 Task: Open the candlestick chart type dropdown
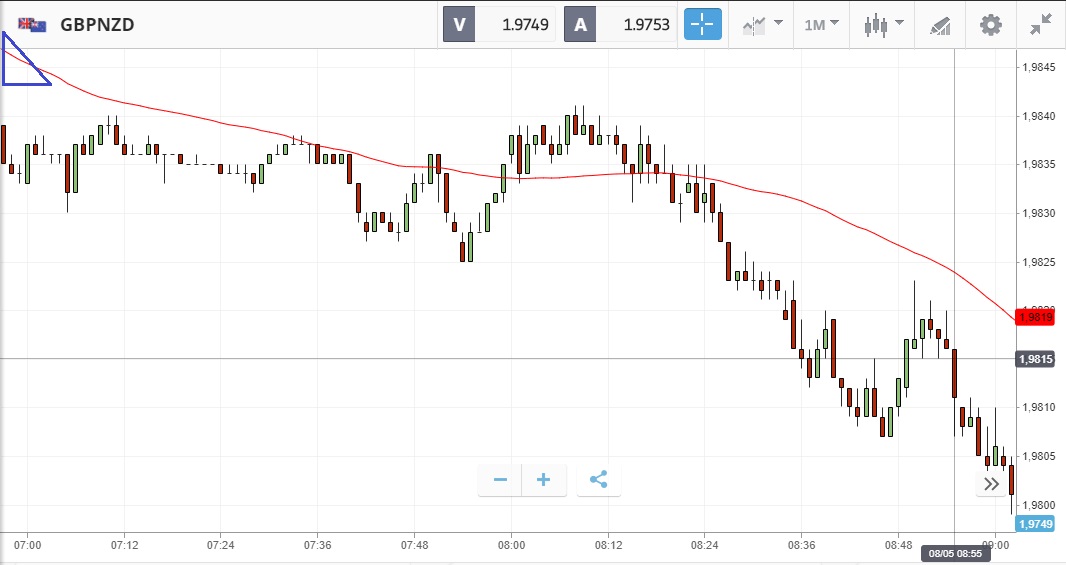[x=884, y=25]
